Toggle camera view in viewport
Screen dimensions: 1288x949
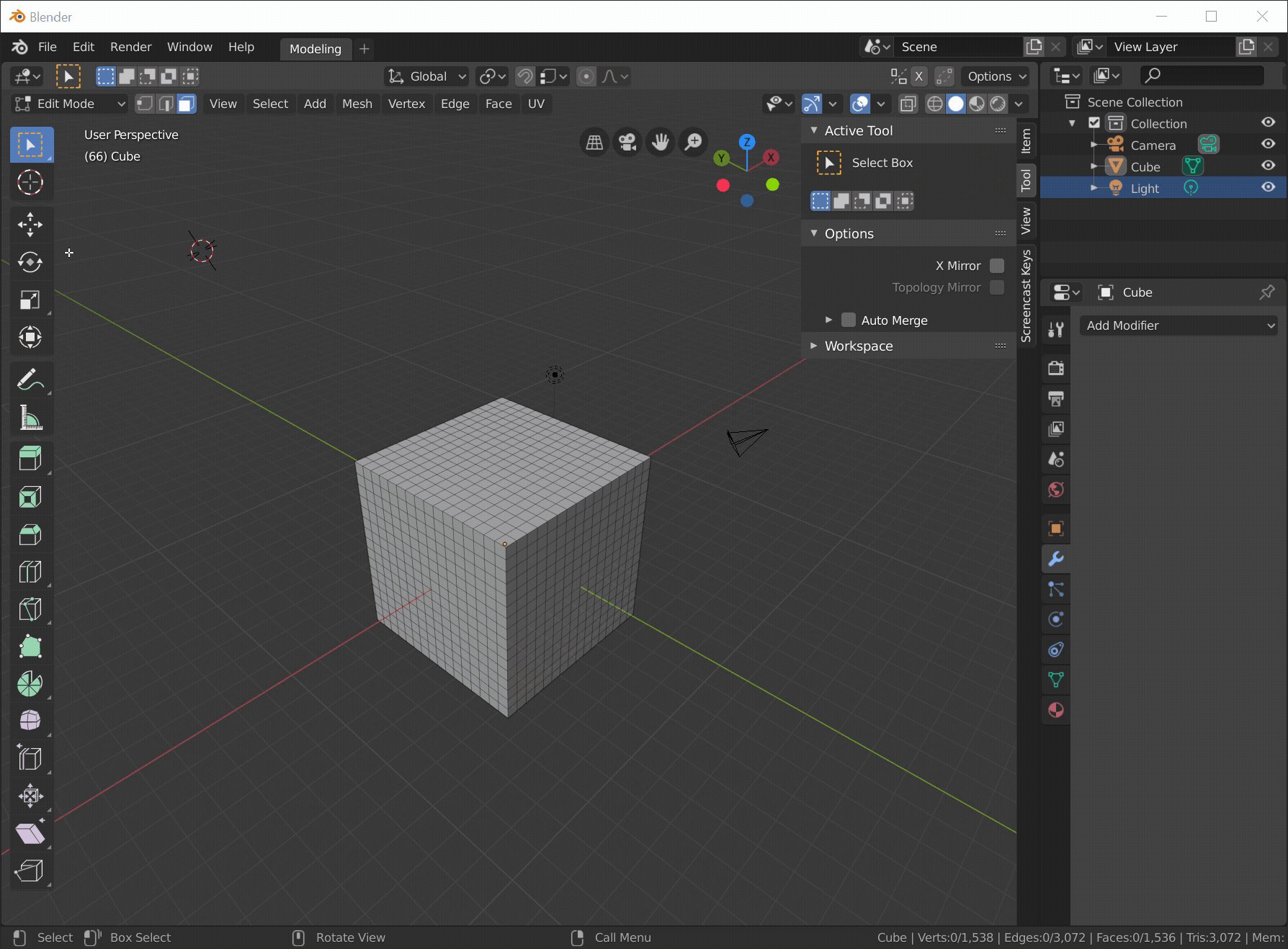[627, 143]
